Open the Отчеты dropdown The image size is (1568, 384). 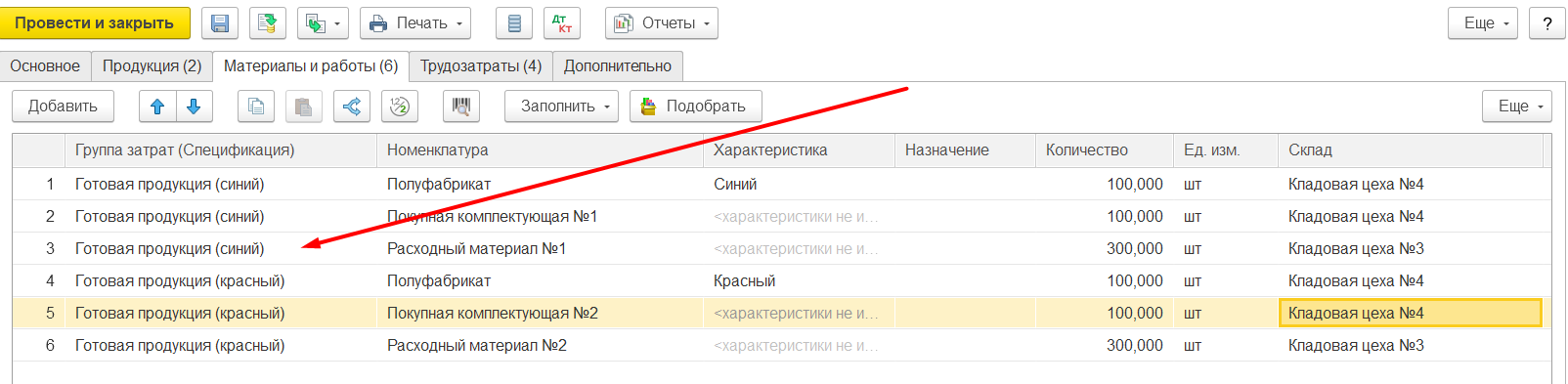click(661, 22)
